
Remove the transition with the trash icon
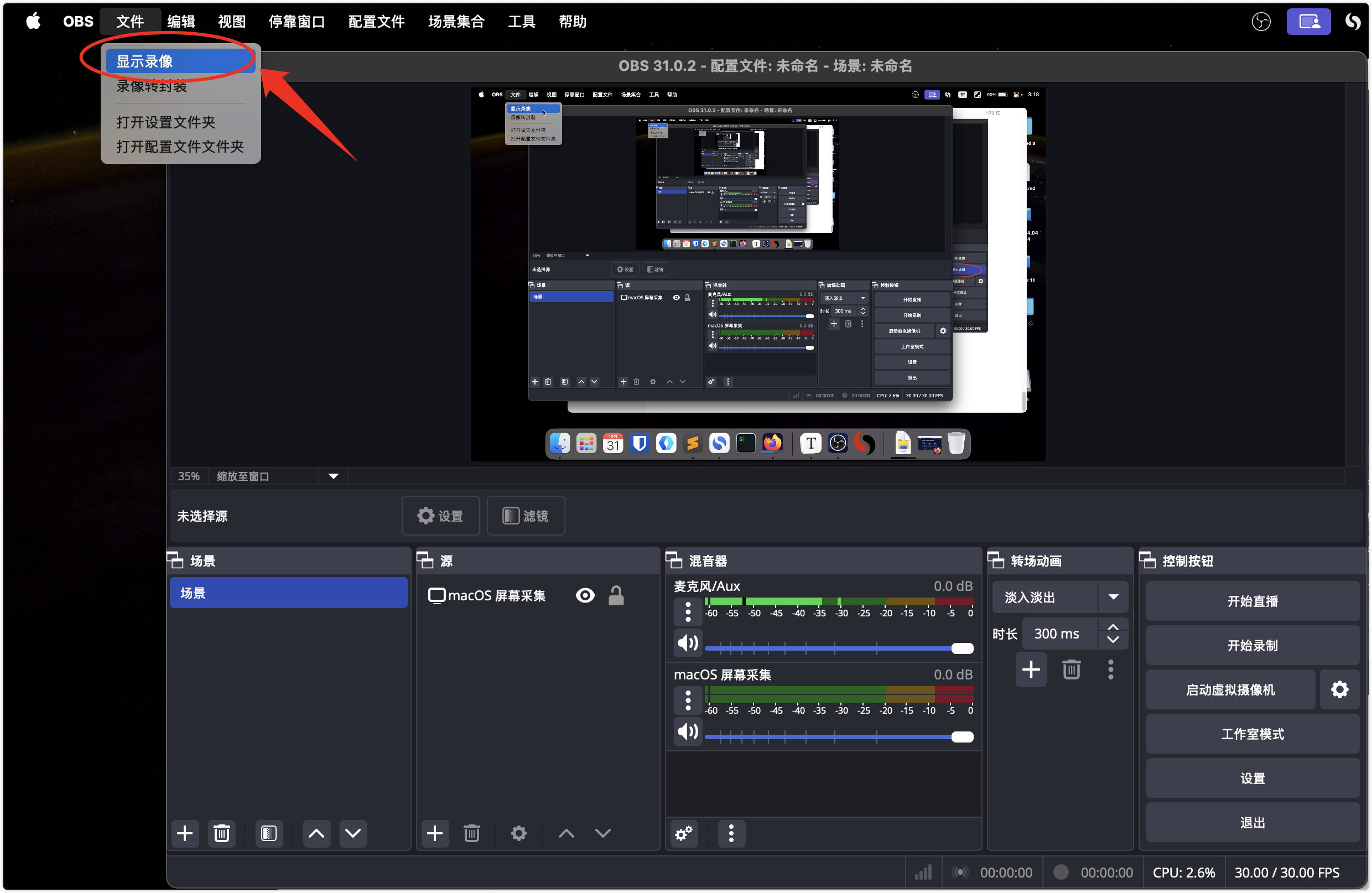point(1071,669)
